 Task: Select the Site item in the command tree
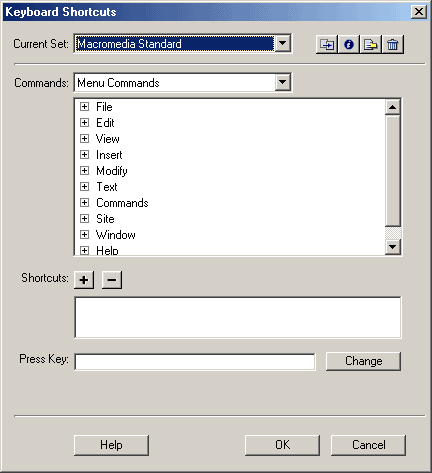tap(105, 219)
